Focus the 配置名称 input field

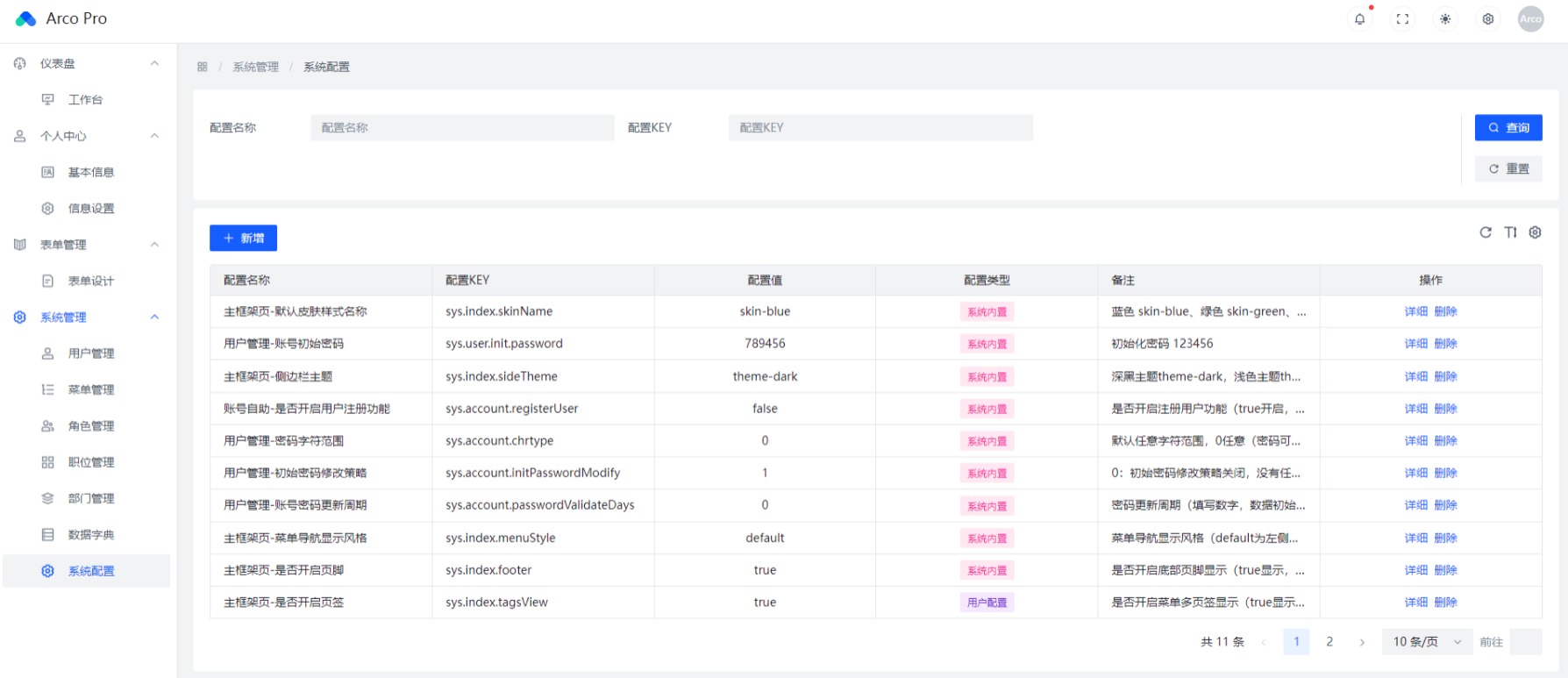point(462,128)
